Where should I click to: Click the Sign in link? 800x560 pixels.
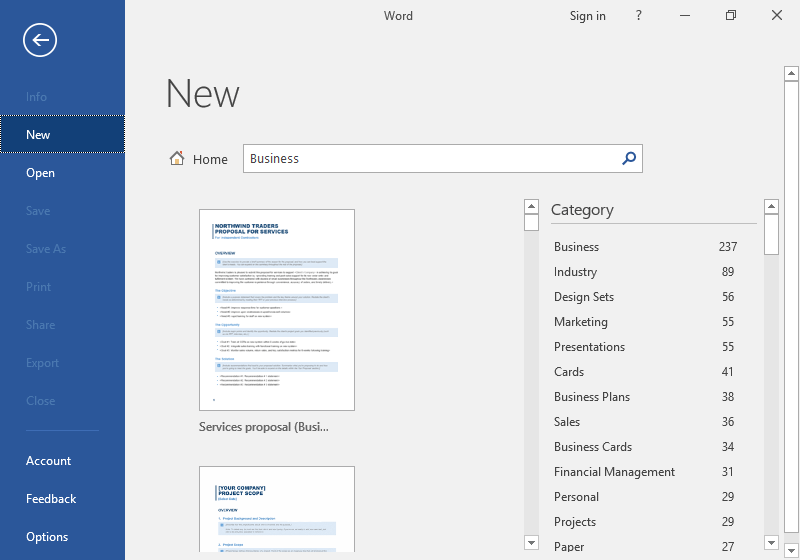(x=587, y=16)
